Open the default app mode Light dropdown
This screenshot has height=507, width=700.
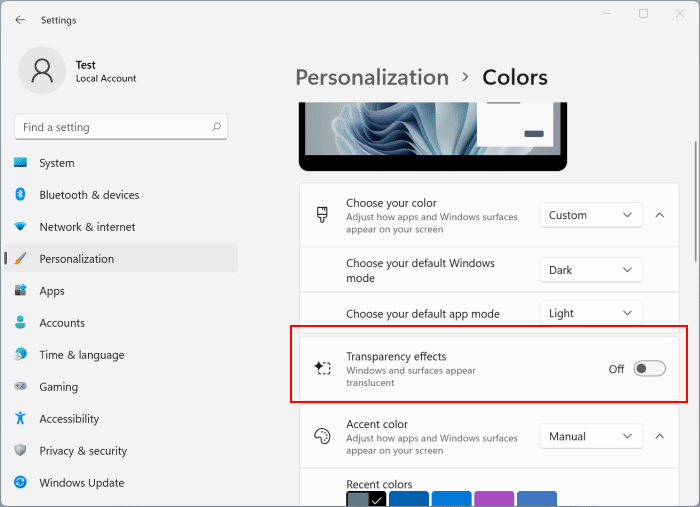(x=591, y=313)
